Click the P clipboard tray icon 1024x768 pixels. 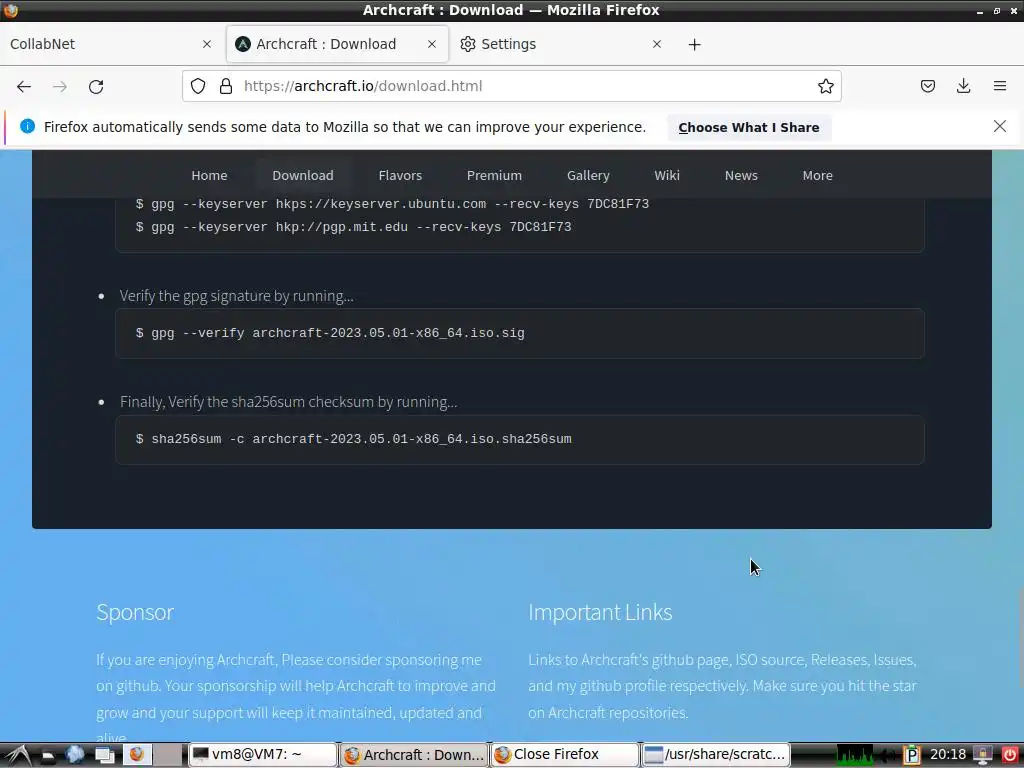(912, 755)
